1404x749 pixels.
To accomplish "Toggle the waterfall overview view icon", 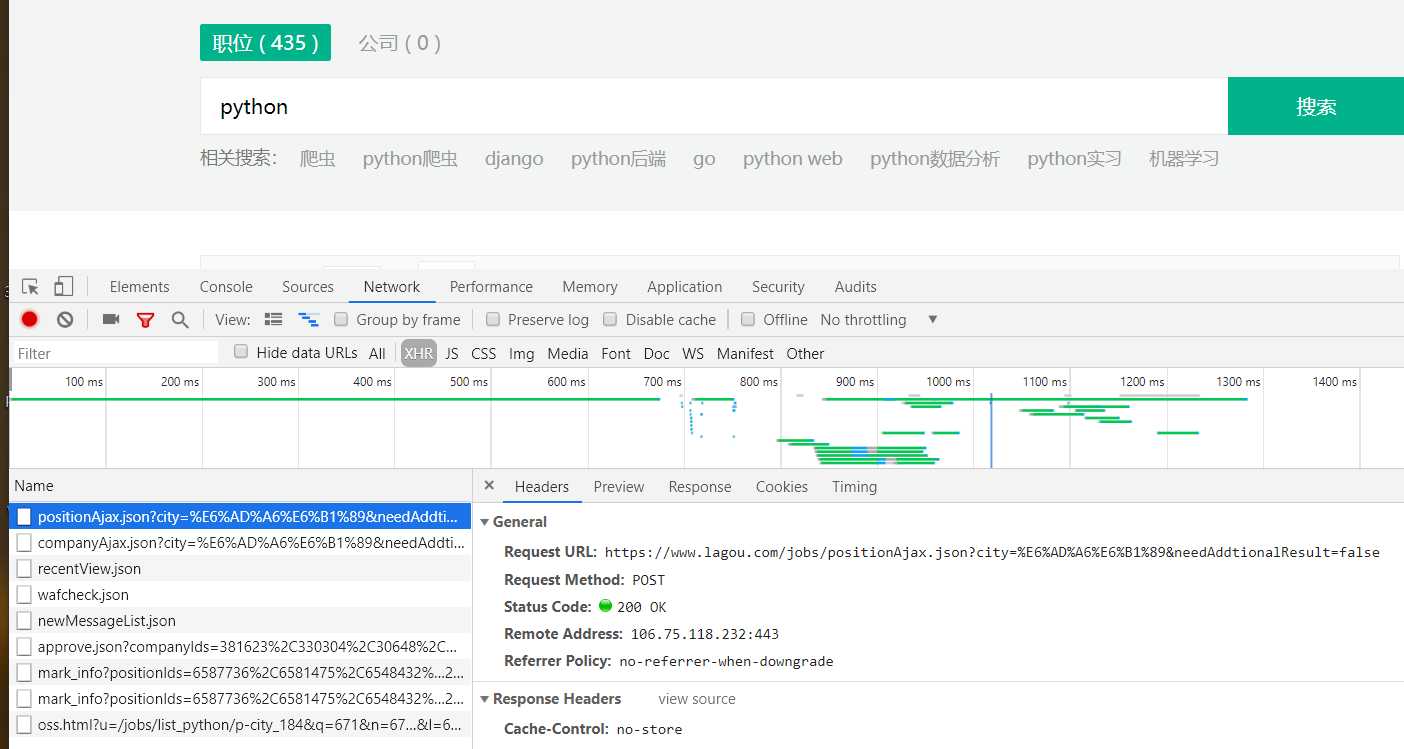I will click(309, 320).
